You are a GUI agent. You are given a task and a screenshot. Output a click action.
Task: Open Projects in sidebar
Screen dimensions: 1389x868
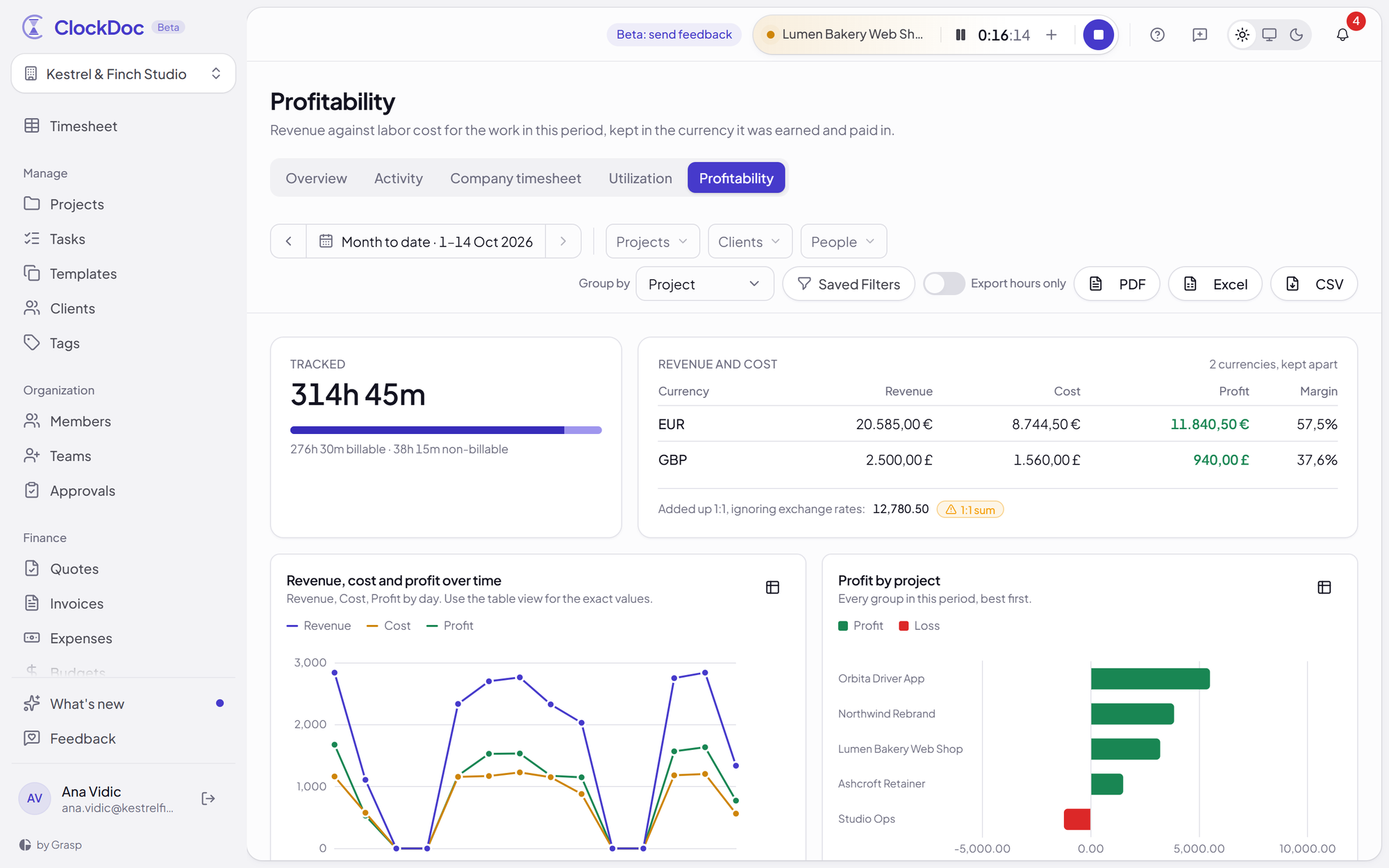pyautogui.click(x=124, y=204)
